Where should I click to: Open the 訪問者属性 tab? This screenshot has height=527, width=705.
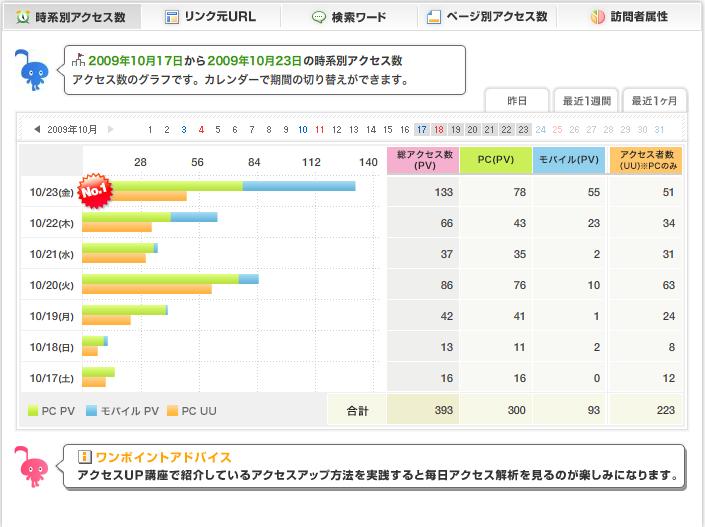[629, 17]
